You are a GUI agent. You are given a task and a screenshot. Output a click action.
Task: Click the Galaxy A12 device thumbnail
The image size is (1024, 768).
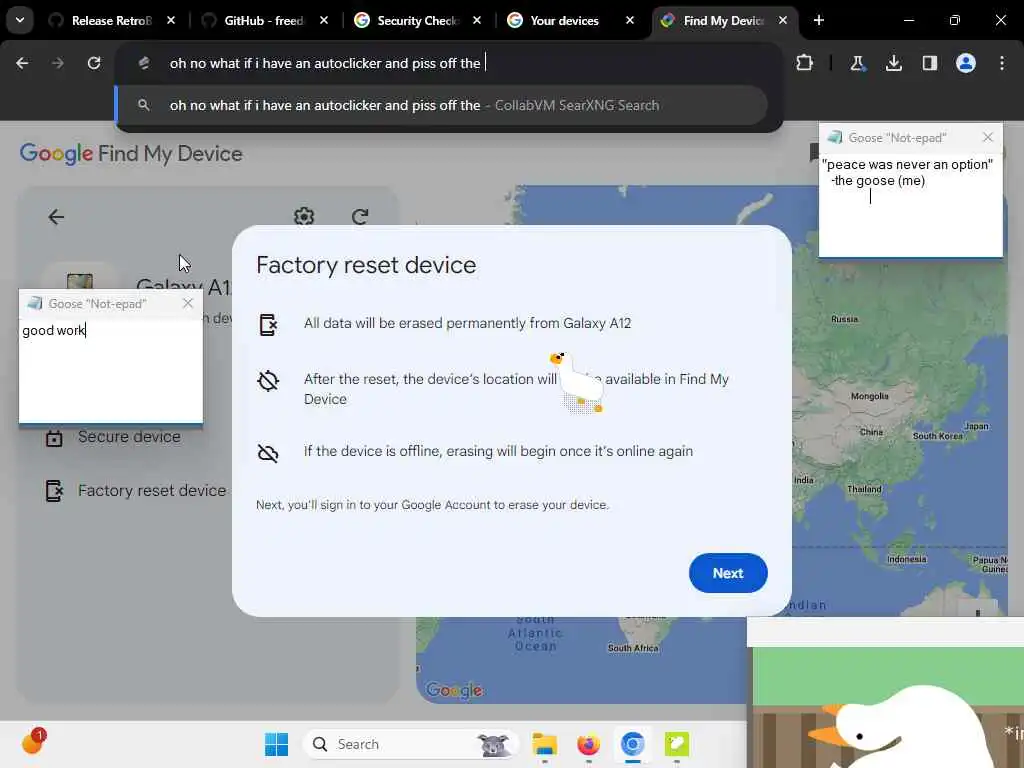(x=80, y=281)
